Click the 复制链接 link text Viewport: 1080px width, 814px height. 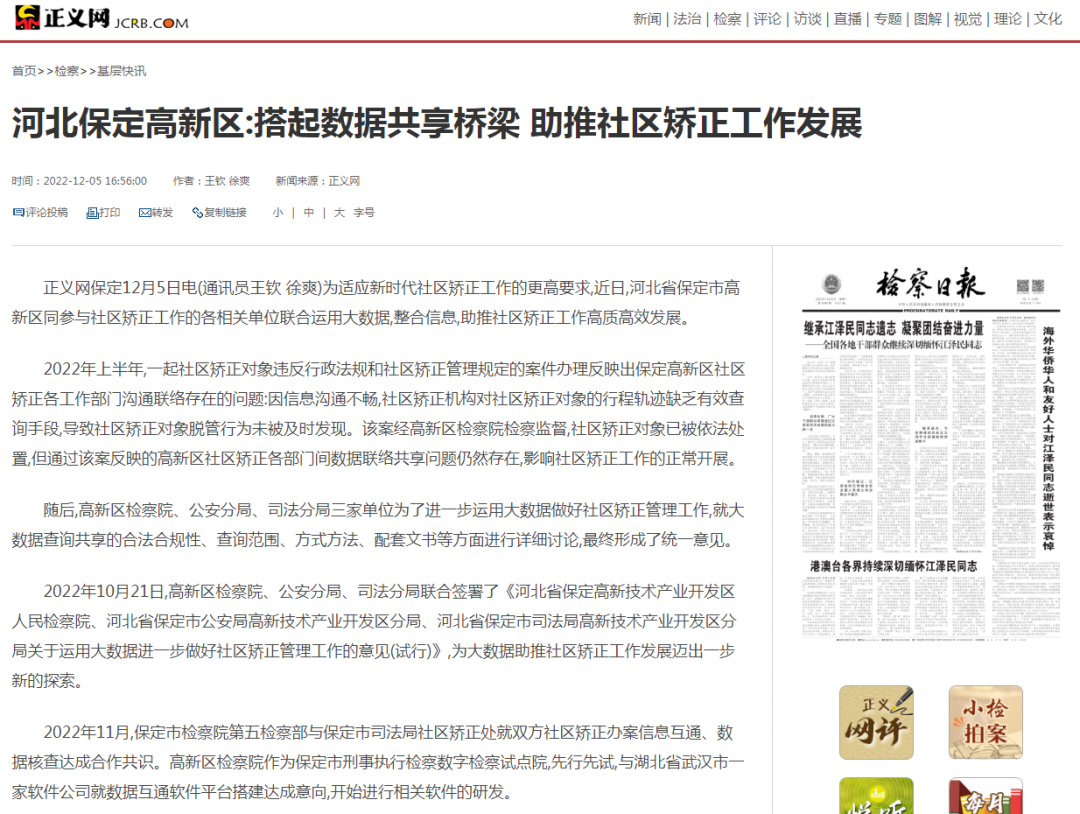point(225,212)
